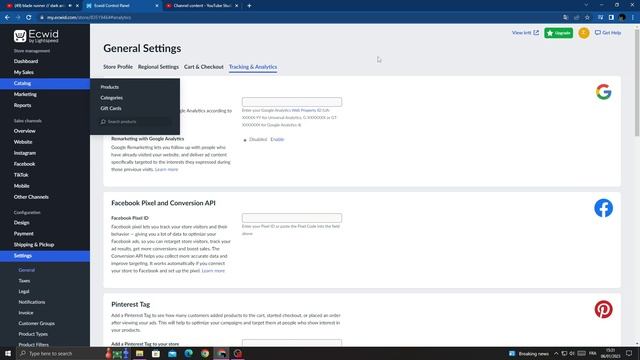Image resolution: width=640 pixels, height=360 pixels.
Task: Click the Ecwid by Lightspeed logo
Action: tap(36, 36)
